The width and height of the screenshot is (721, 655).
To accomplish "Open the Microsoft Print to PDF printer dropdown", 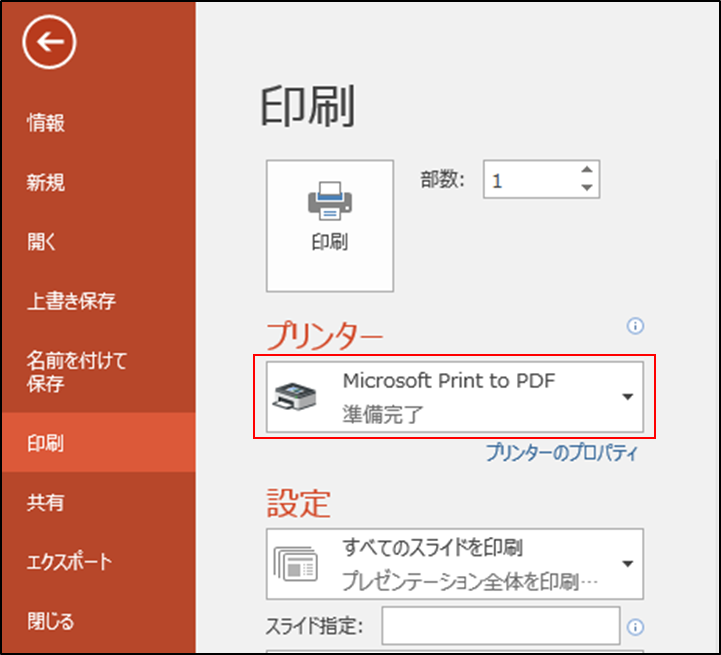I will (x=455, y=397).
